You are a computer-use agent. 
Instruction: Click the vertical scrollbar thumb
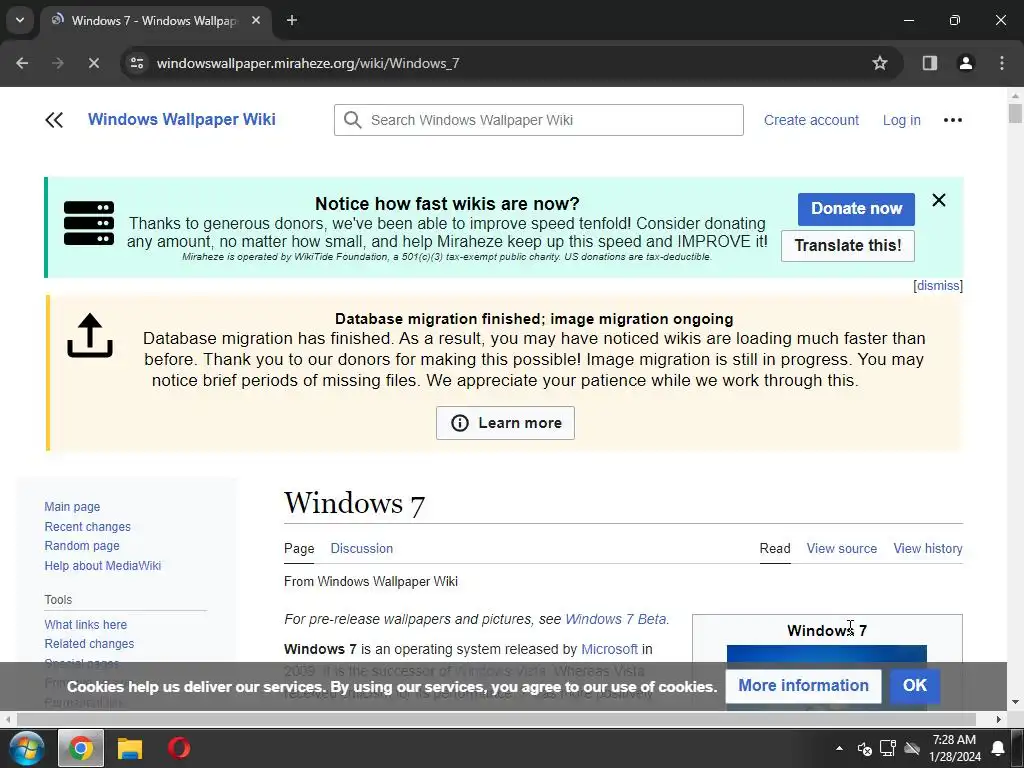pyautogui.click(x=1015, y=112)
